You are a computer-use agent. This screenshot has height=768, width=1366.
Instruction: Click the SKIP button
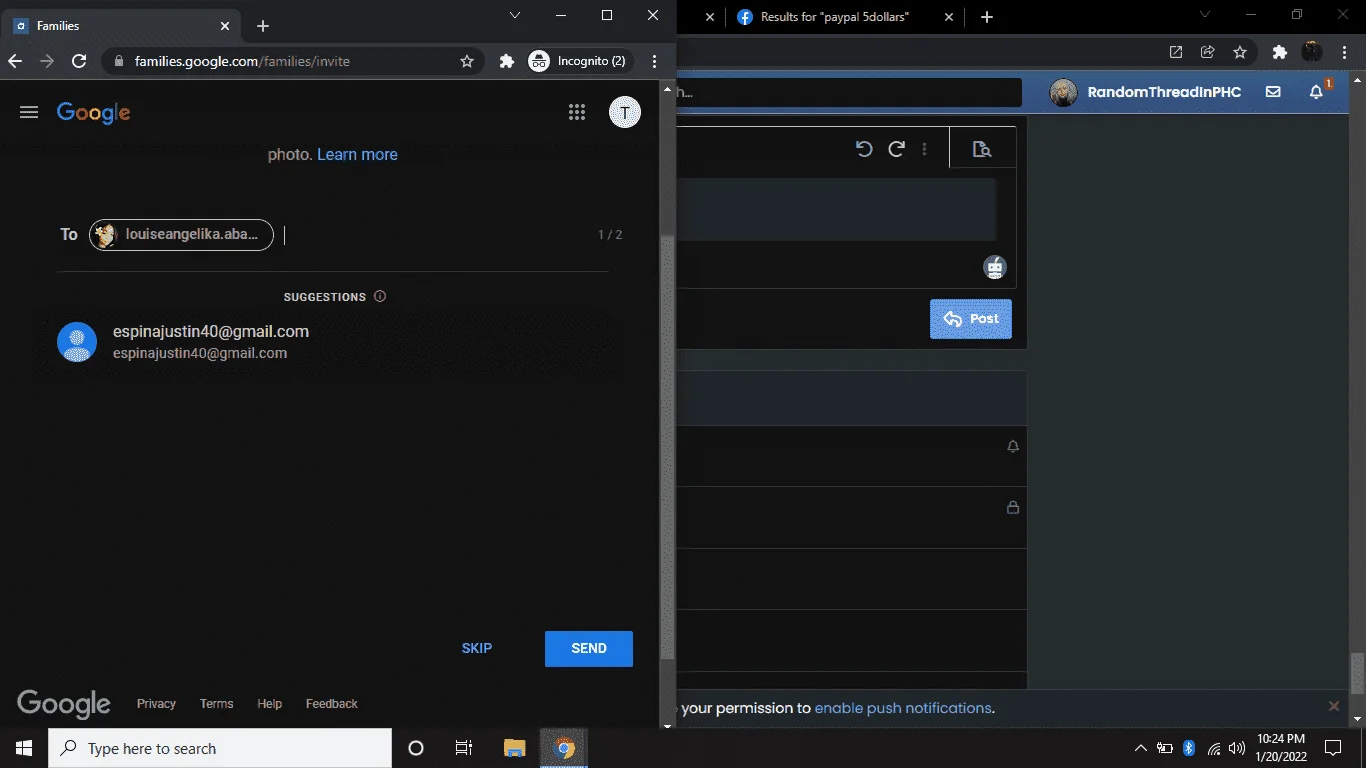(x=477, y=648)
